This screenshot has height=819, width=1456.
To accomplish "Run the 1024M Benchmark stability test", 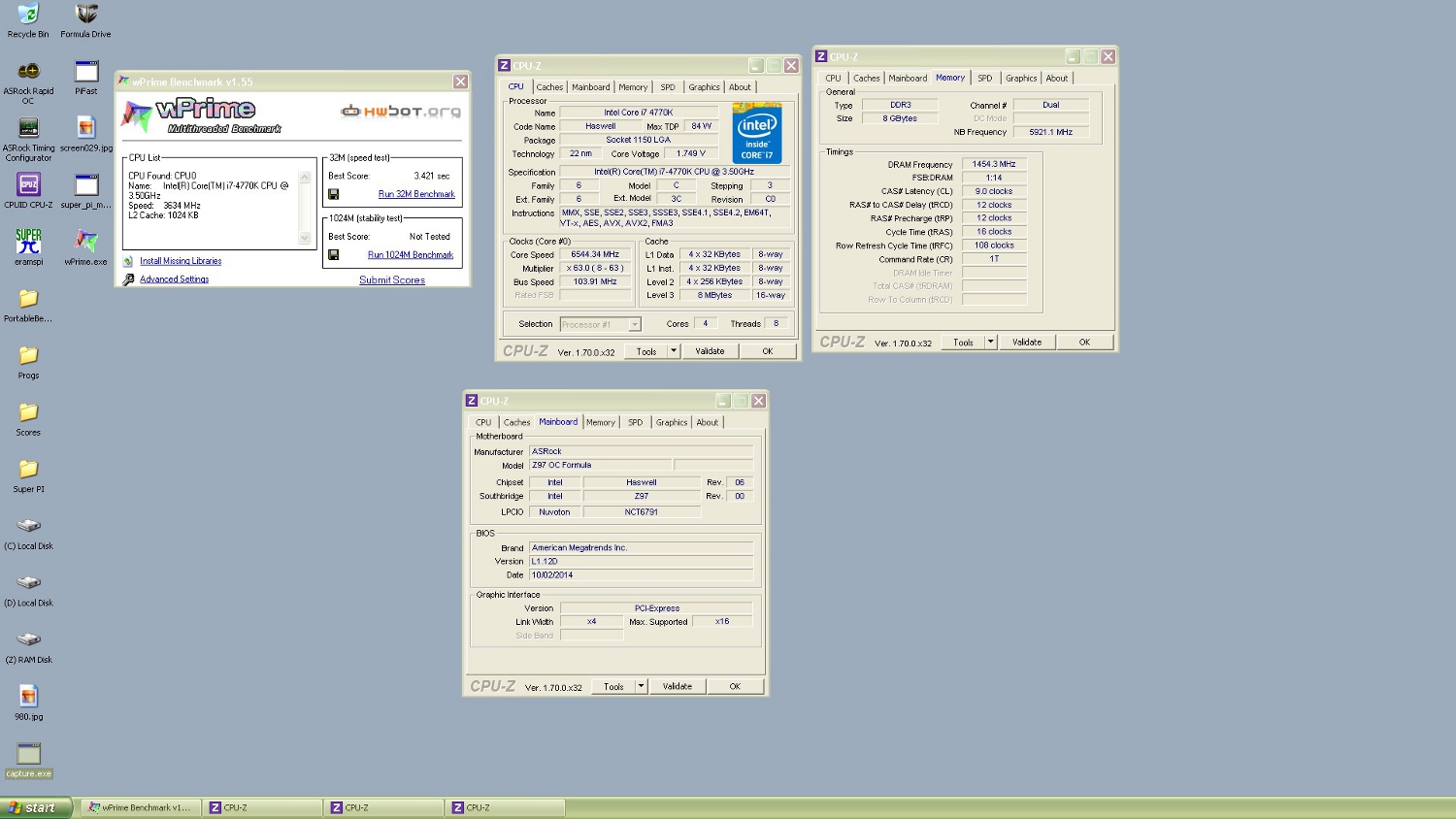I will click(411, 255).
